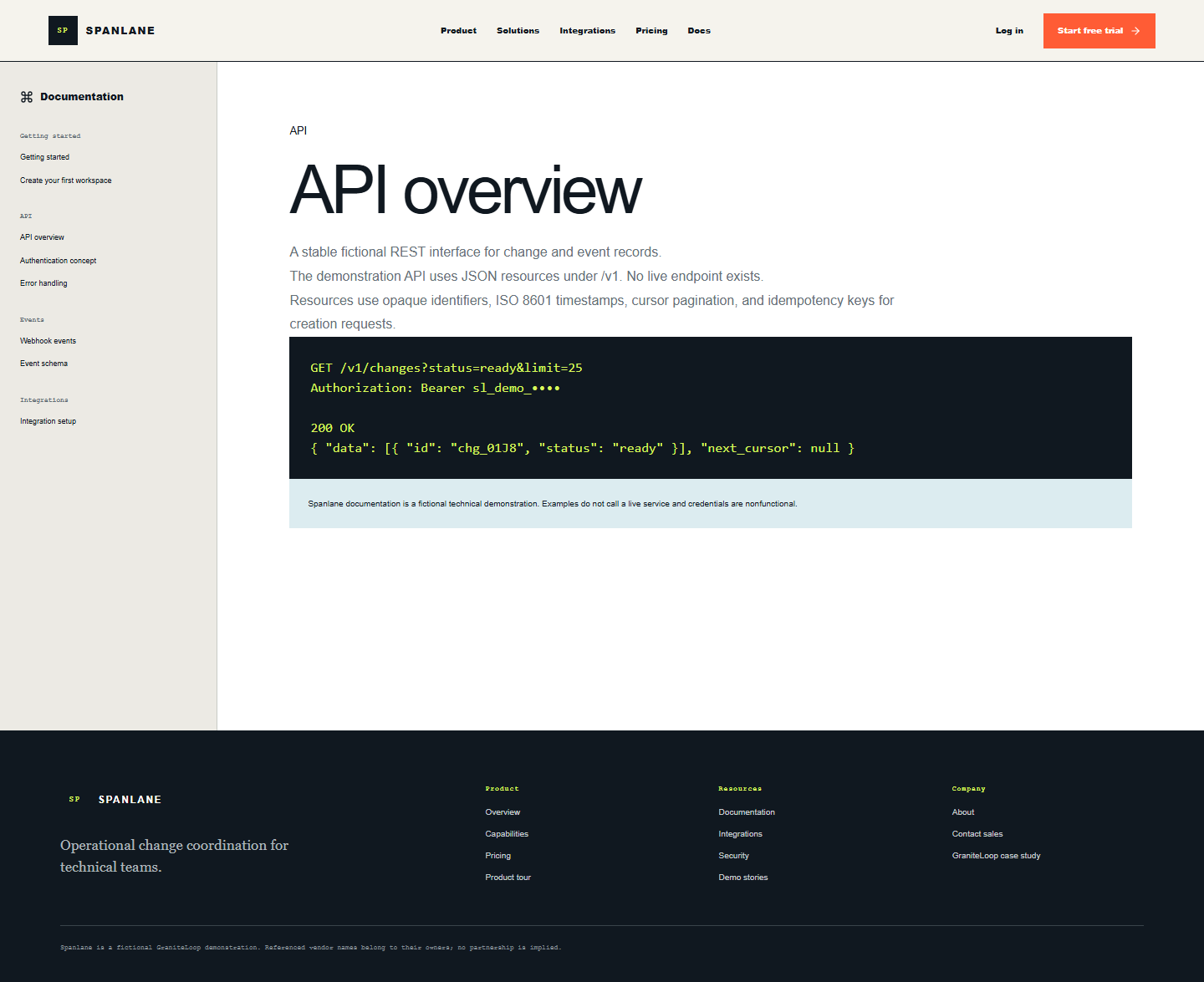Click the API overview page heading
This screenshot has height=982, width=1204.
tap(466, 191)
